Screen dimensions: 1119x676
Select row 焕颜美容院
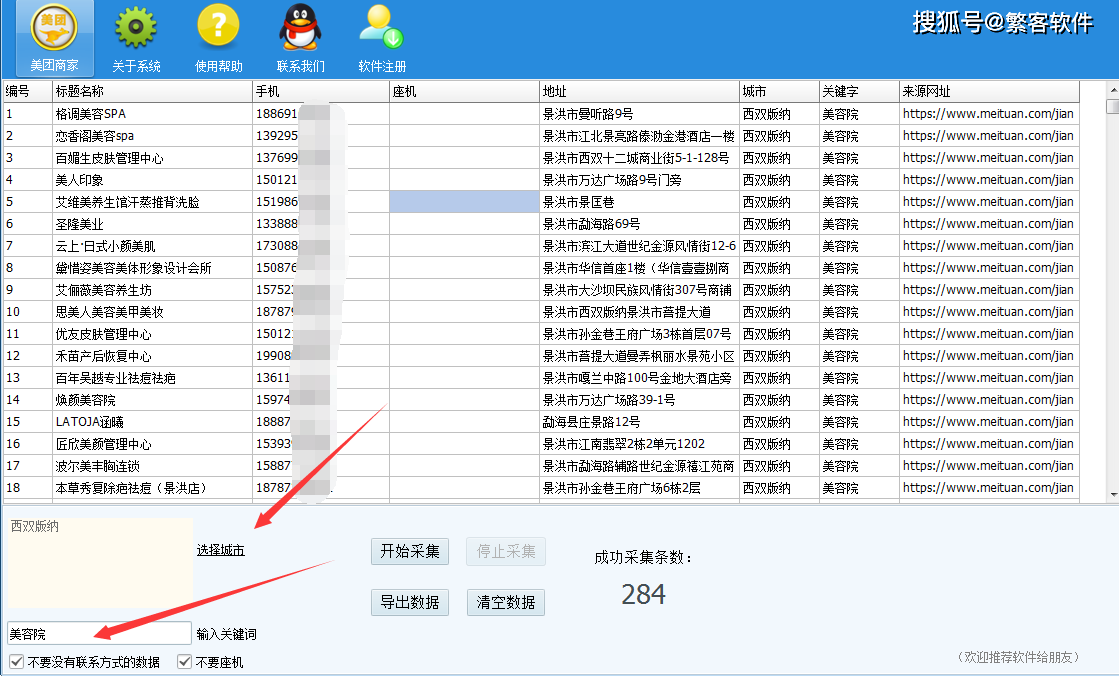tap(541, 400)
